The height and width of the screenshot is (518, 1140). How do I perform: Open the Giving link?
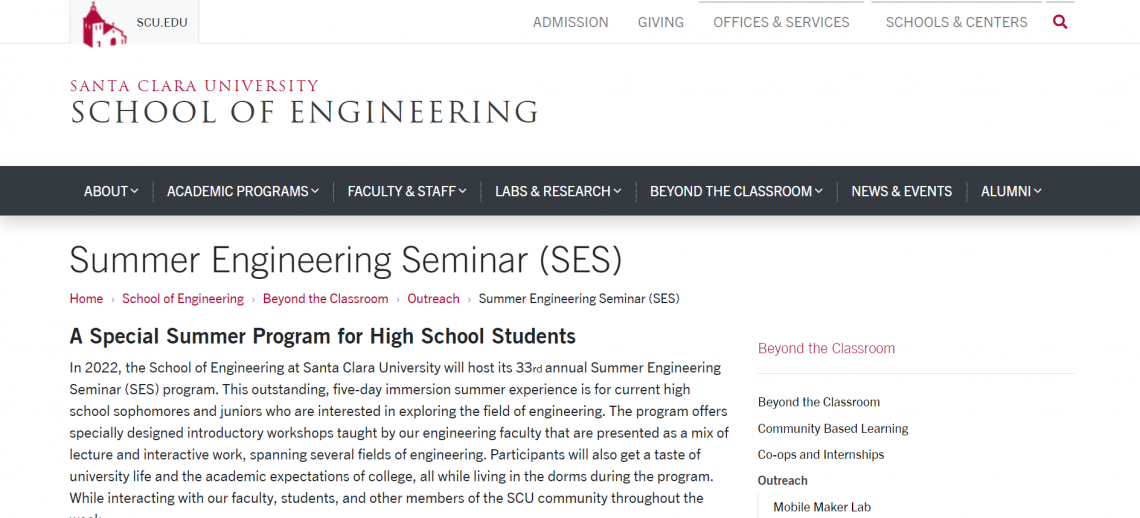tap(661, 23)
